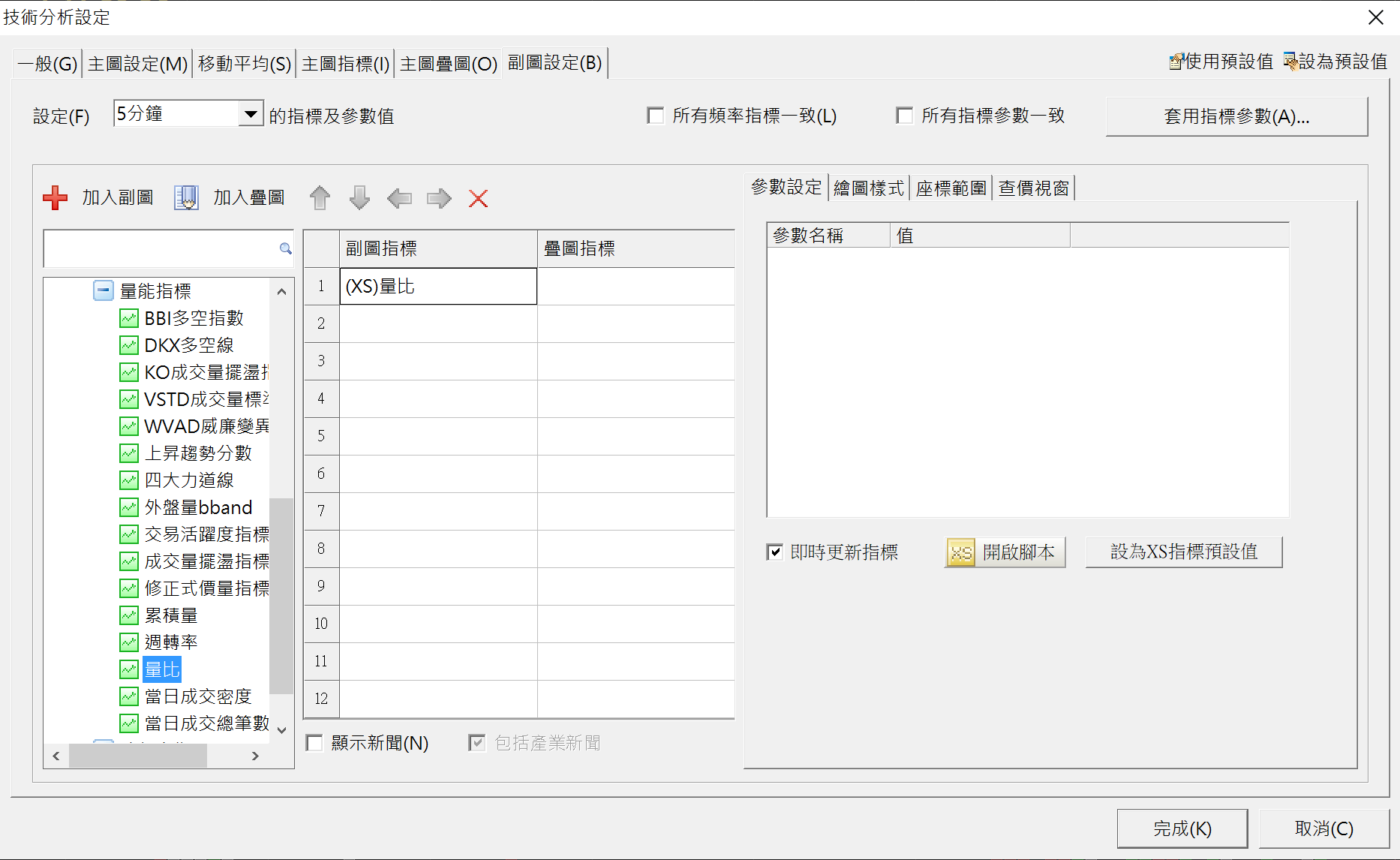This screenshot has height=860, width=1400.
Task: Click the horizontal scrollbar of the indicator tree
Action: pyautogui.click(x=137, y=756)
